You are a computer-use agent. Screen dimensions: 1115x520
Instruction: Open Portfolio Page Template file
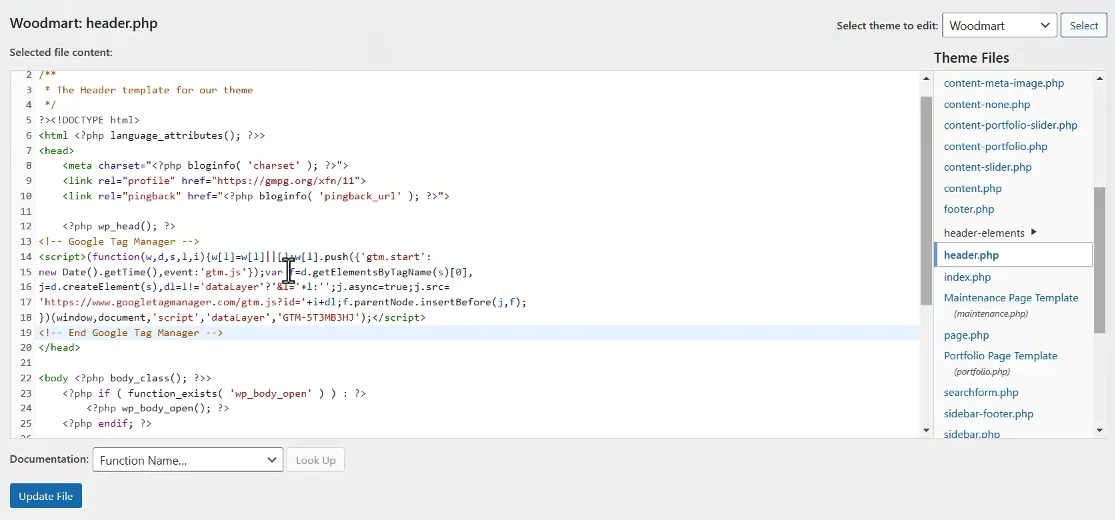[1000, 355]
